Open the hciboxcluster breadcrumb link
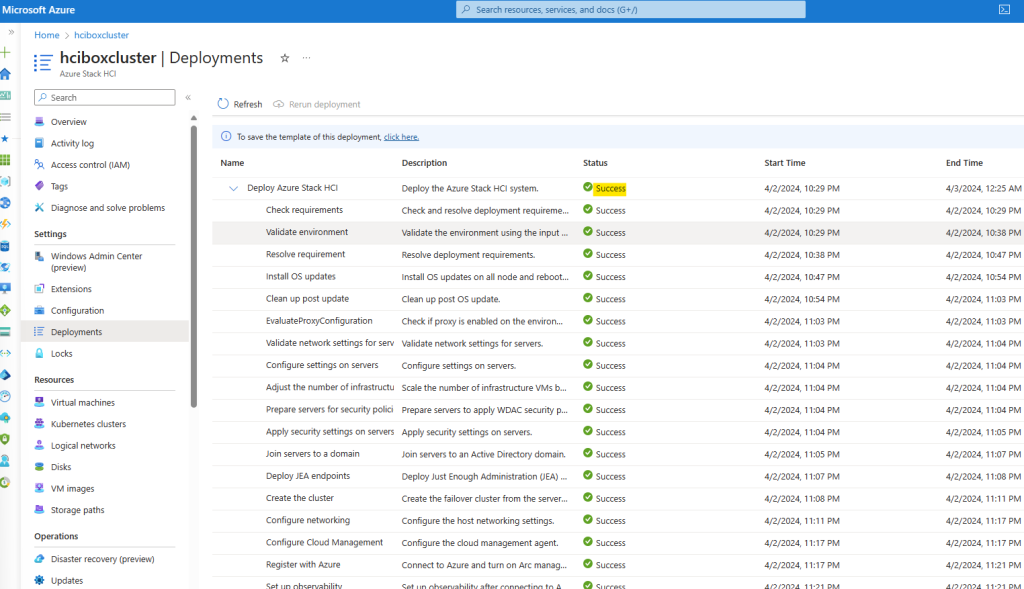This screenshot has height=589, width=1024. [101, 35]
